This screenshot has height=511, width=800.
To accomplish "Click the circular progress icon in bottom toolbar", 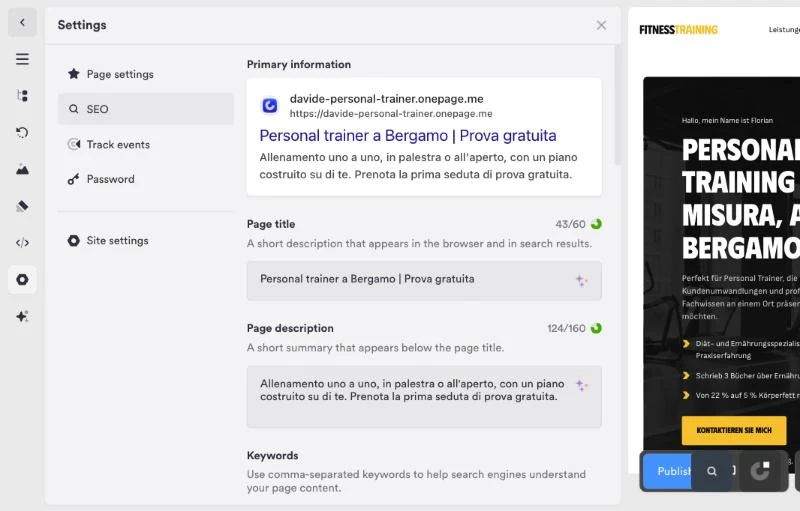I will coord(760,471).
